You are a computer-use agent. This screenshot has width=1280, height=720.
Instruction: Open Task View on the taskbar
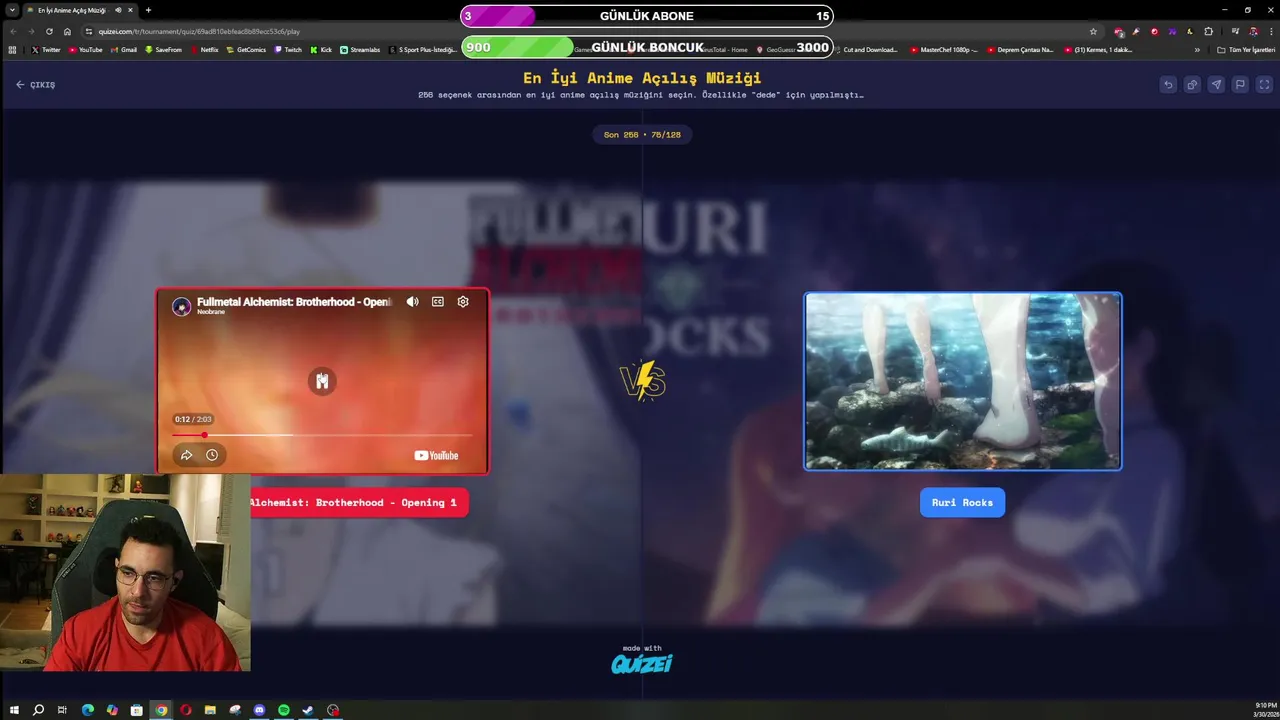(x=62, y=710)
